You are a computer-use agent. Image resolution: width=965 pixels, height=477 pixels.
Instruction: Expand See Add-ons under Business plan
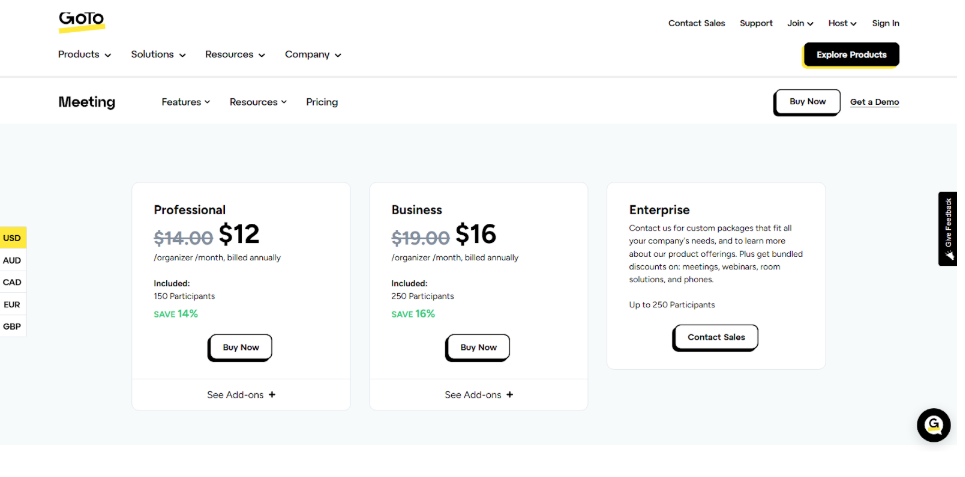point(479,395)
